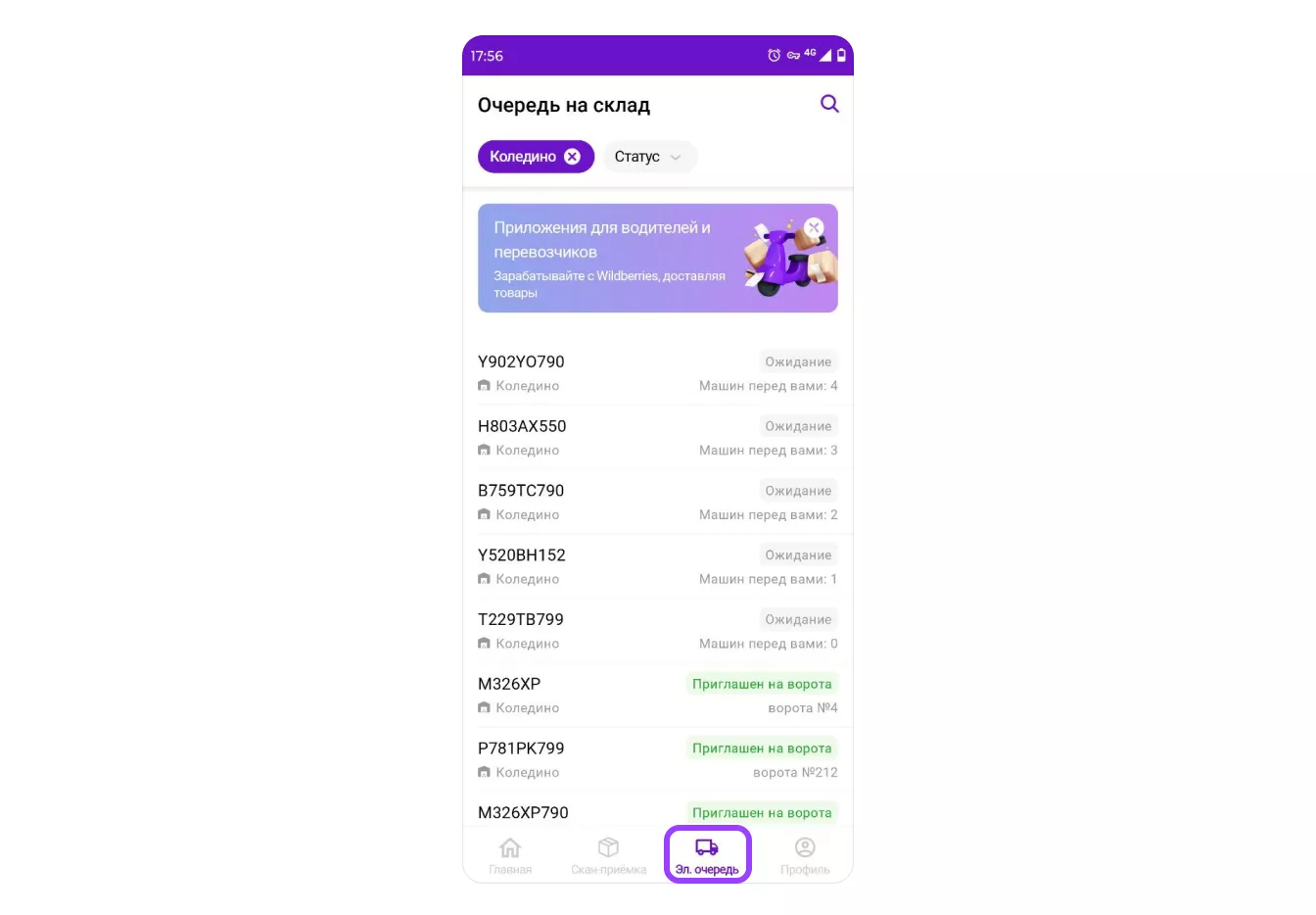Click the warehouse icon under Y902YO790
The height and width of the screenshot is (915, 1316).
pyautogui.click(x=484, y=386)
